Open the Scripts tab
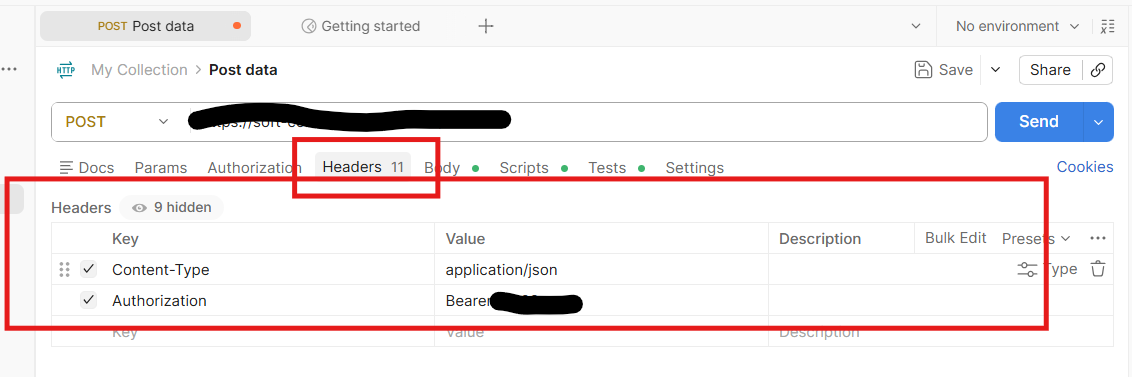Viewport: 1132px width, 377px height. click(x=533, y=168)
